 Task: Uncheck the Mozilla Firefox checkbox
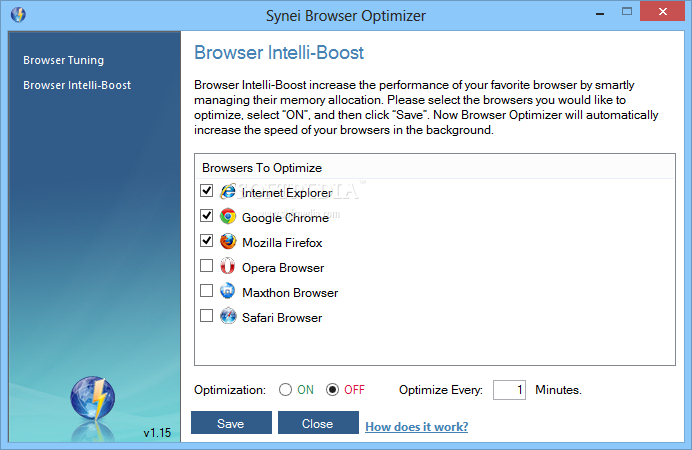point(207,241)
